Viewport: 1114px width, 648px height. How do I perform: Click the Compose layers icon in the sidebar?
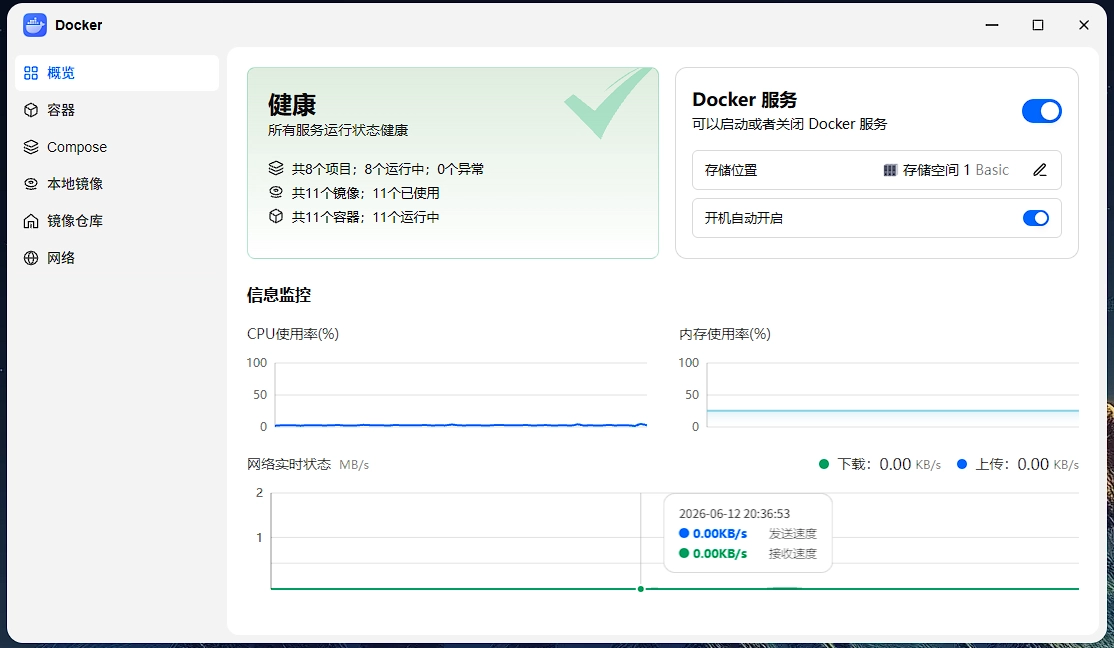click(31, 147)
